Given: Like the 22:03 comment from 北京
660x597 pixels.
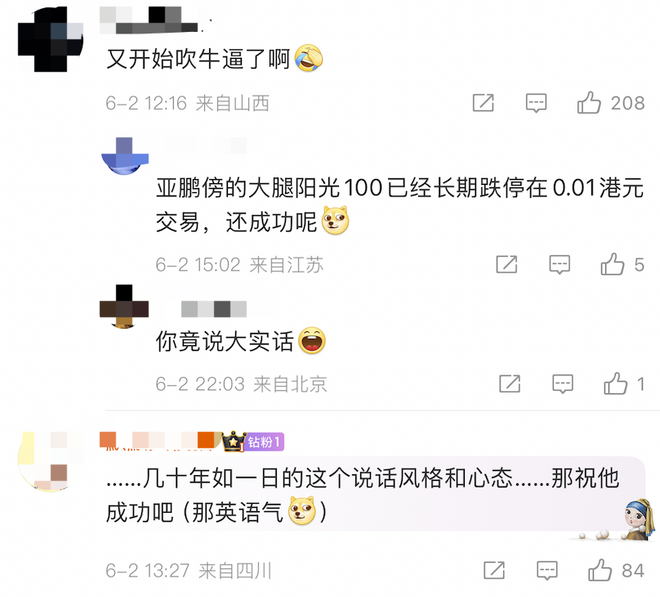Looking at the screenshot, I should 616,384.
